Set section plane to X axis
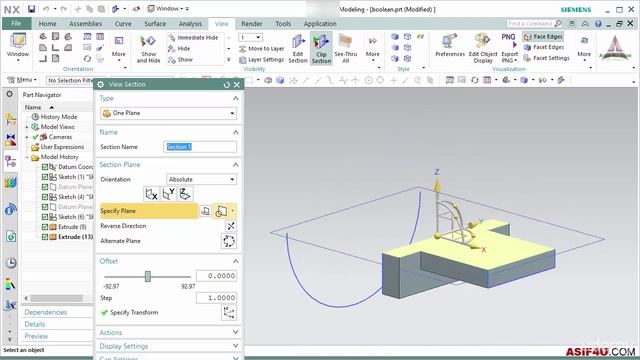 [x=151, y=194]
